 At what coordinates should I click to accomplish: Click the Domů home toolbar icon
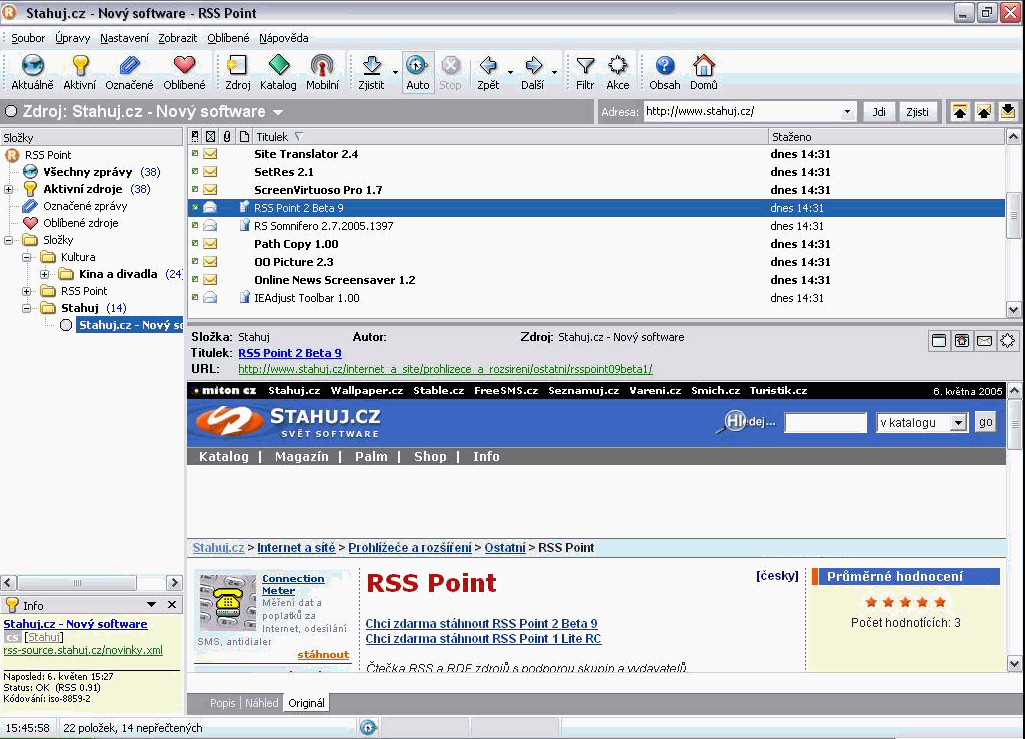[x=704, y=65]
